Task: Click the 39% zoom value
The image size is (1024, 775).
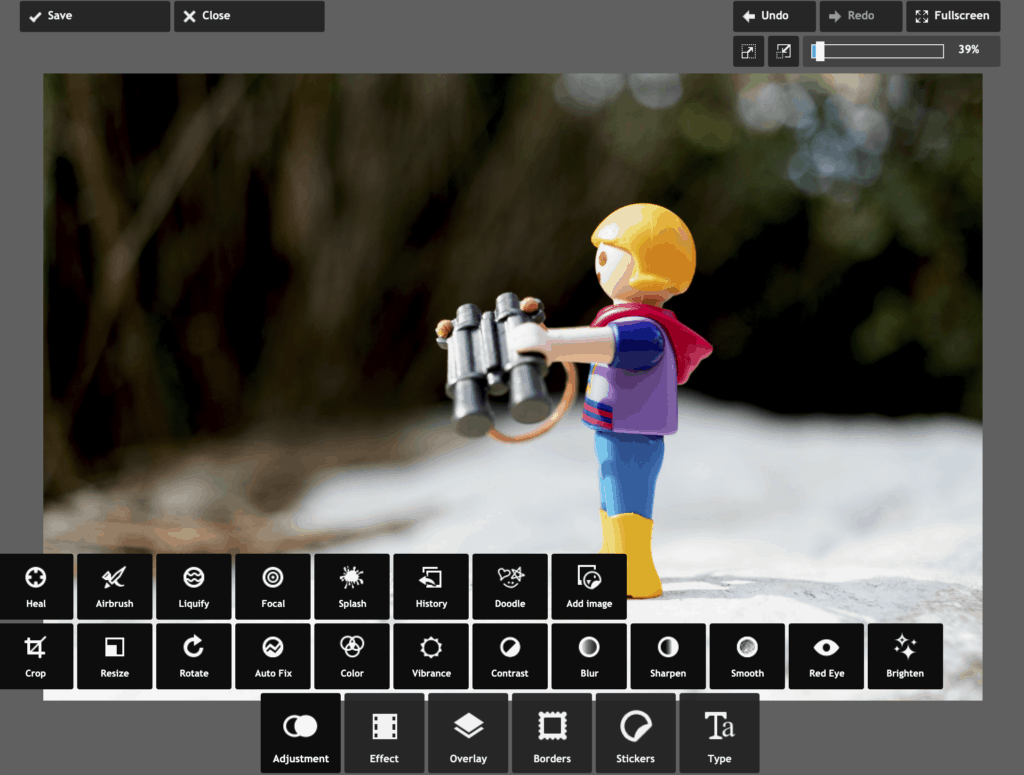Action: pos(968,50)
